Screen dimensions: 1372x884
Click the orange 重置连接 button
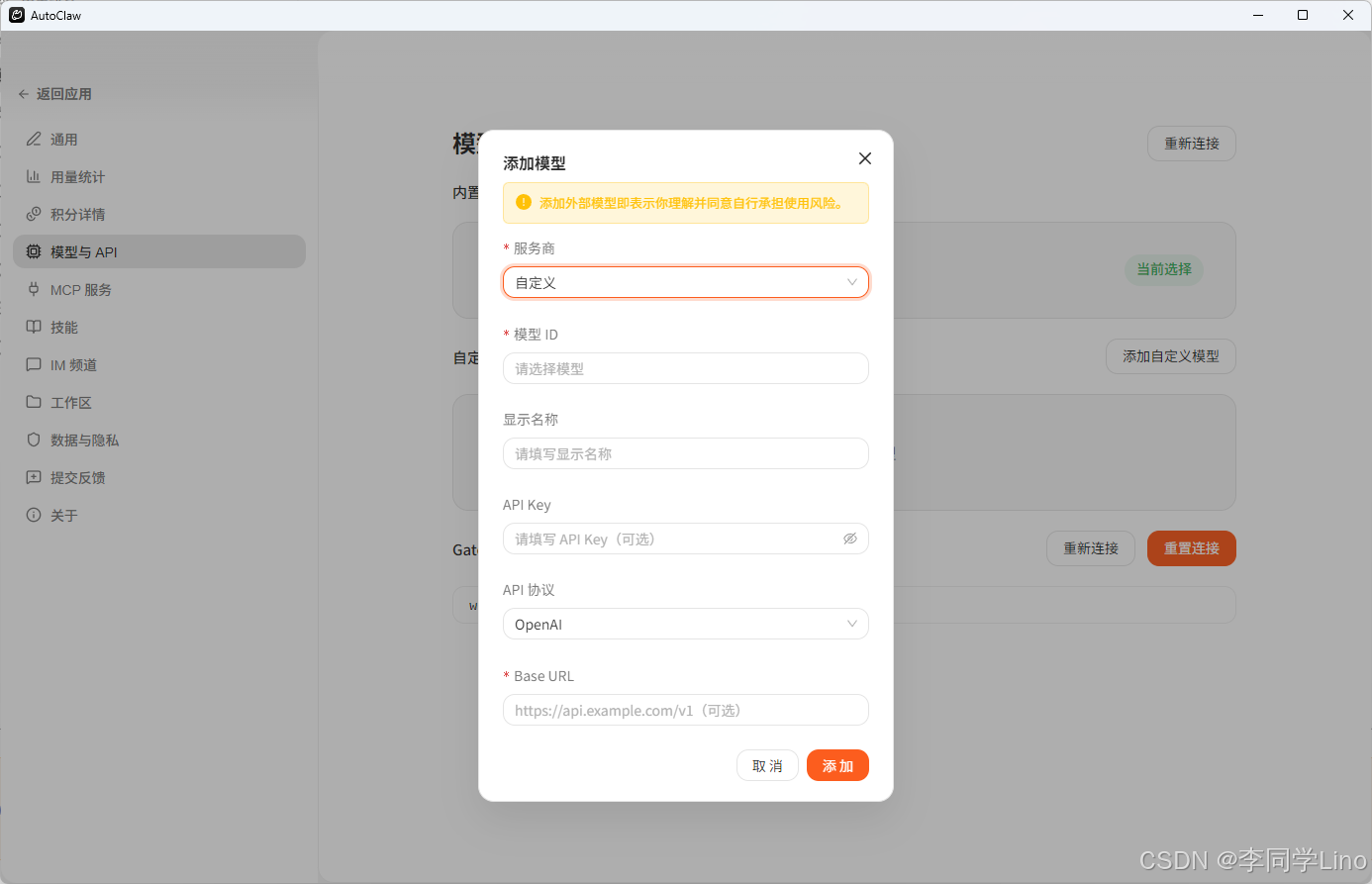click(1192, 548)
